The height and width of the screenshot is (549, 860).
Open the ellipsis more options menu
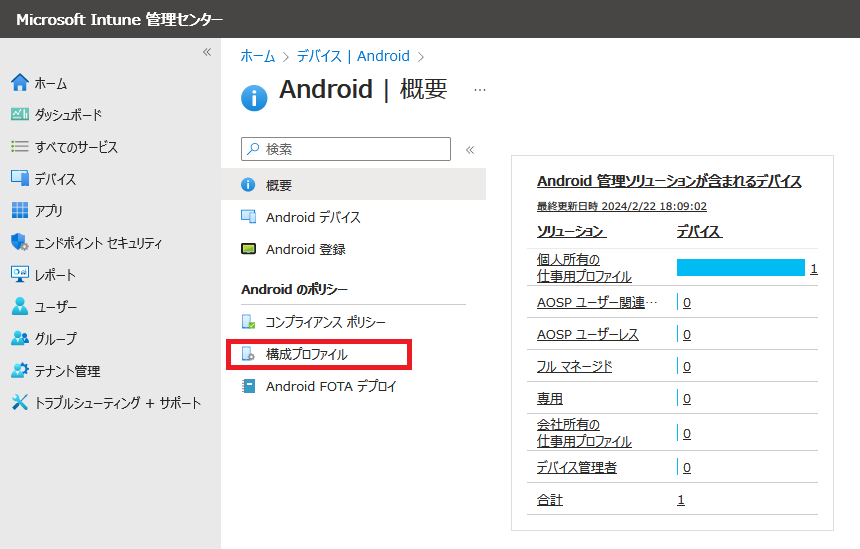click(x=480, y=90)
